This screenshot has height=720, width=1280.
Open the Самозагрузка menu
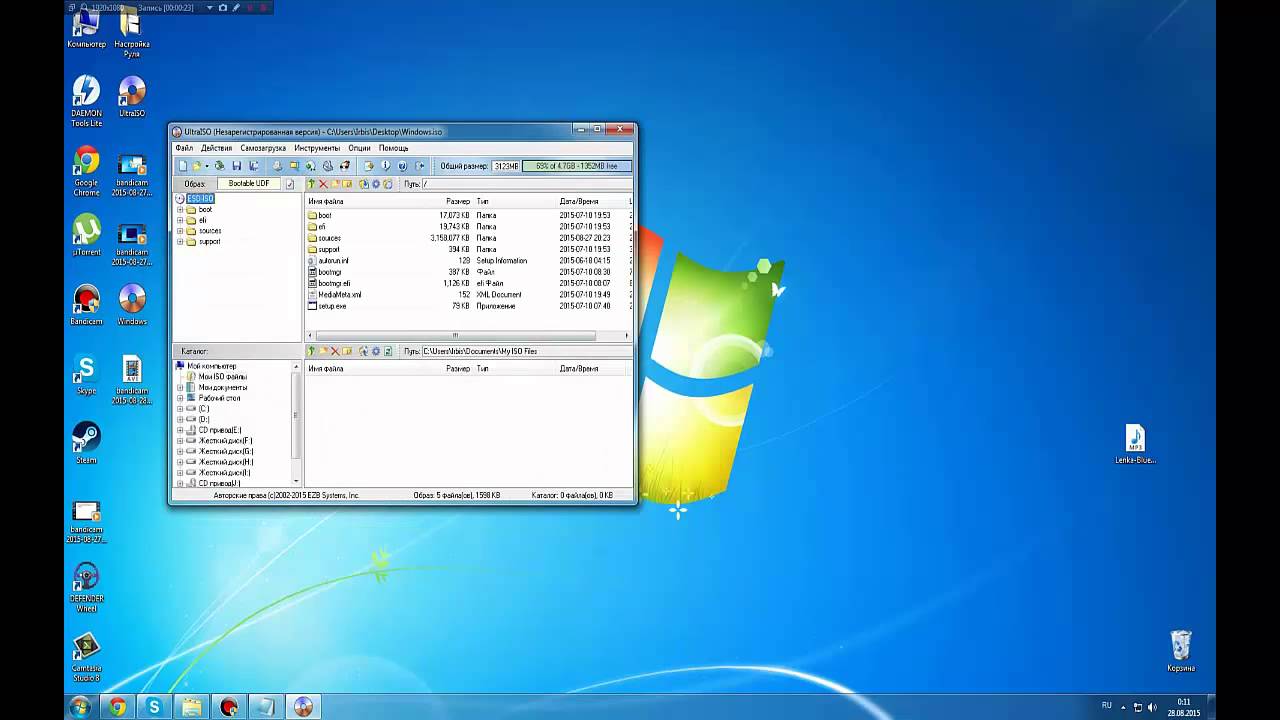[x=263, y=148]
